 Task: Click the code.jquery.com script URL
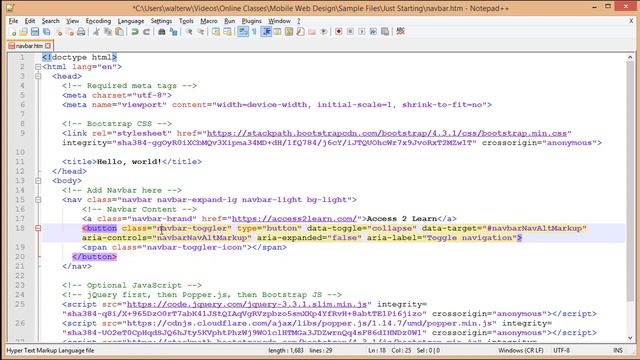click(x=247, y=304)
